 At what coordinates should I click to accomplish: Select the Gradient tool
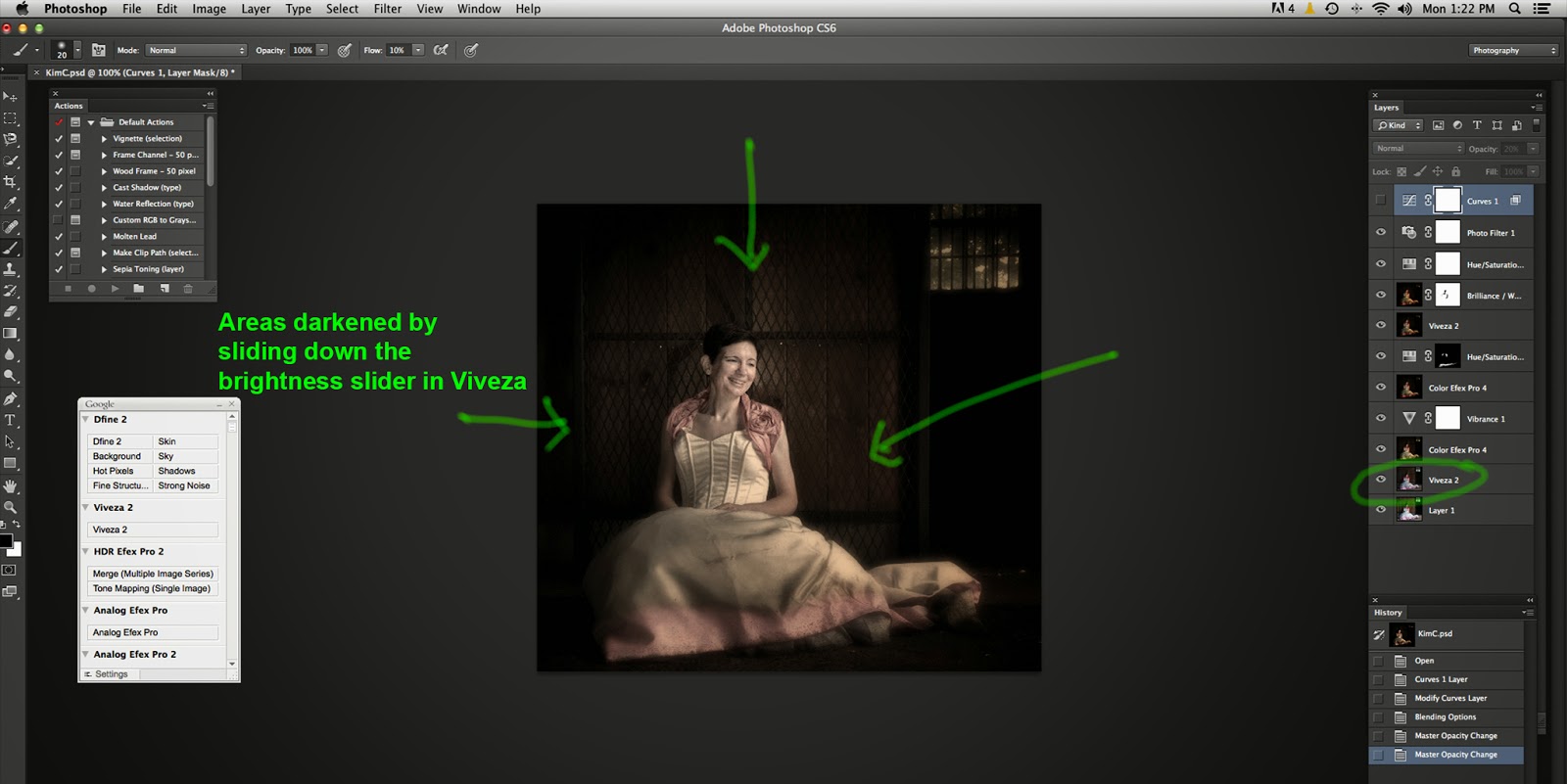pos(10,333)
